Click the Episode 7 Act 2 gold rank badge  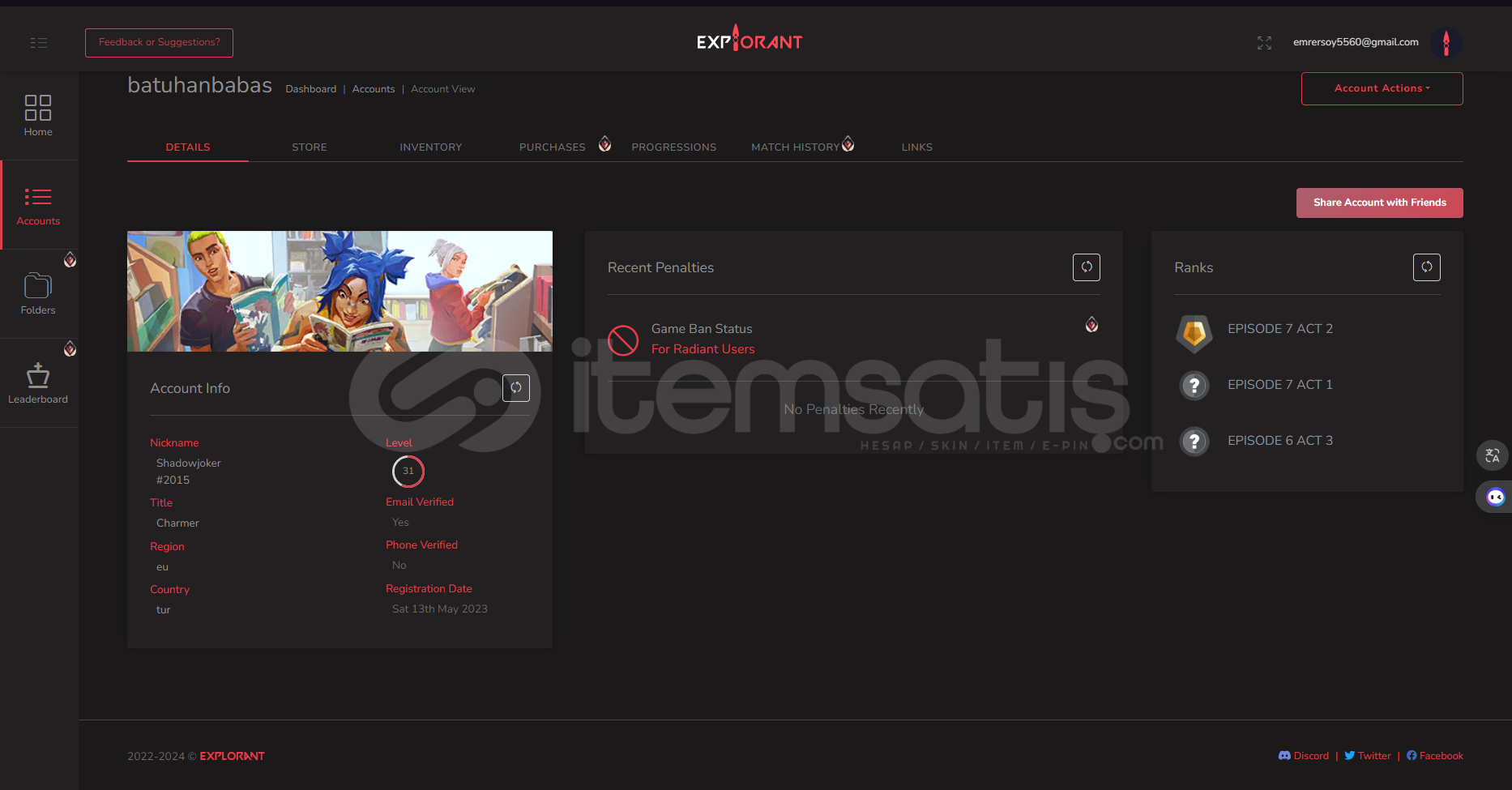coord(1194,333)
